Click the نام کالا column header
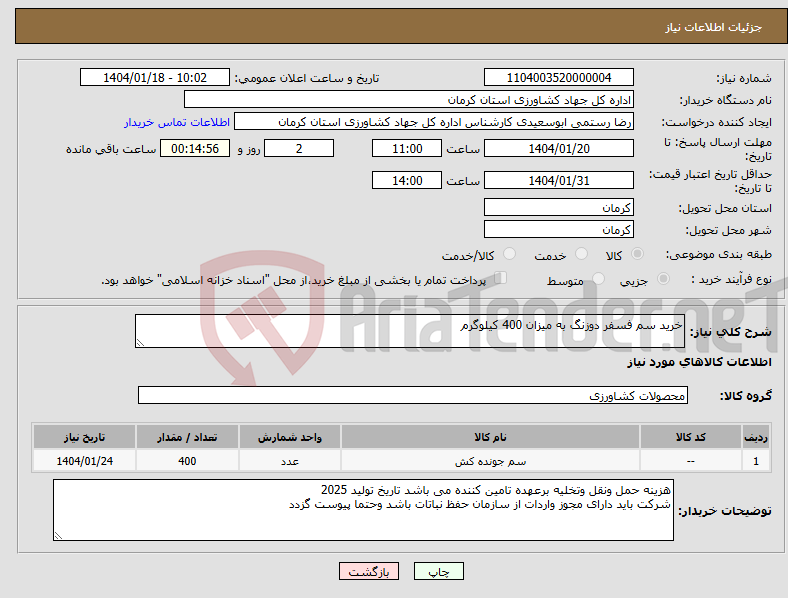 pos(490,437)
